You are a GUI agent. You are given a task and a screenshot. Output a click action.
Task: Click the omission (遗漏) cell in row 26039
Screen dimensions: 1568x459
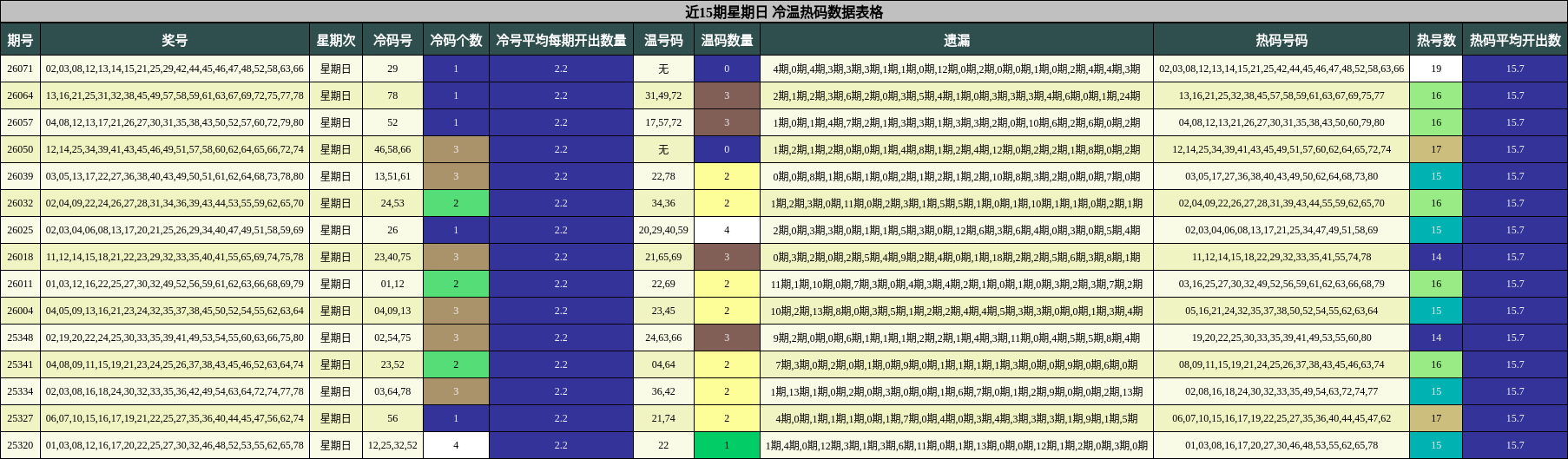[x=957, y=176]
